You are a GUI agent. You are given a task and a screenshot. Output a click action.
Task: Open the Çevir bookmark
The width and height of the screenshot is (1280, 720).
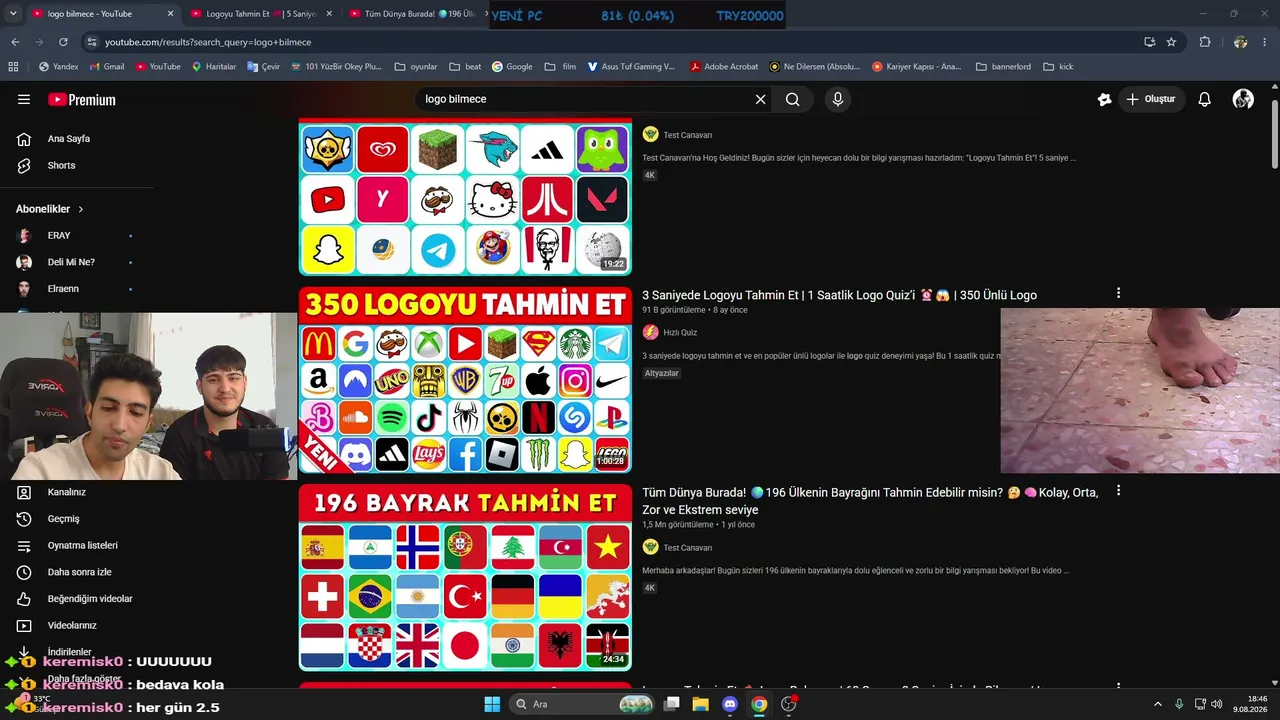(264, 67)
